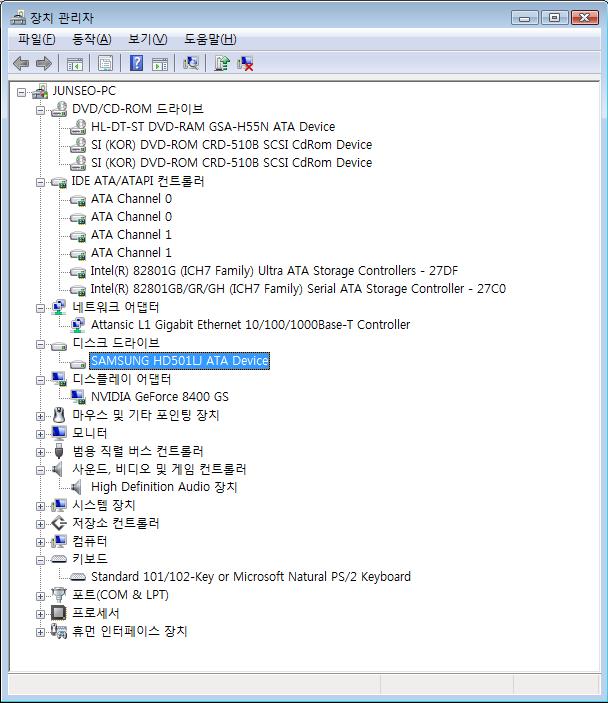Click the update driver software toolbar icon
The width and height of the screenshot is (608, 703).
coord(221,63)
